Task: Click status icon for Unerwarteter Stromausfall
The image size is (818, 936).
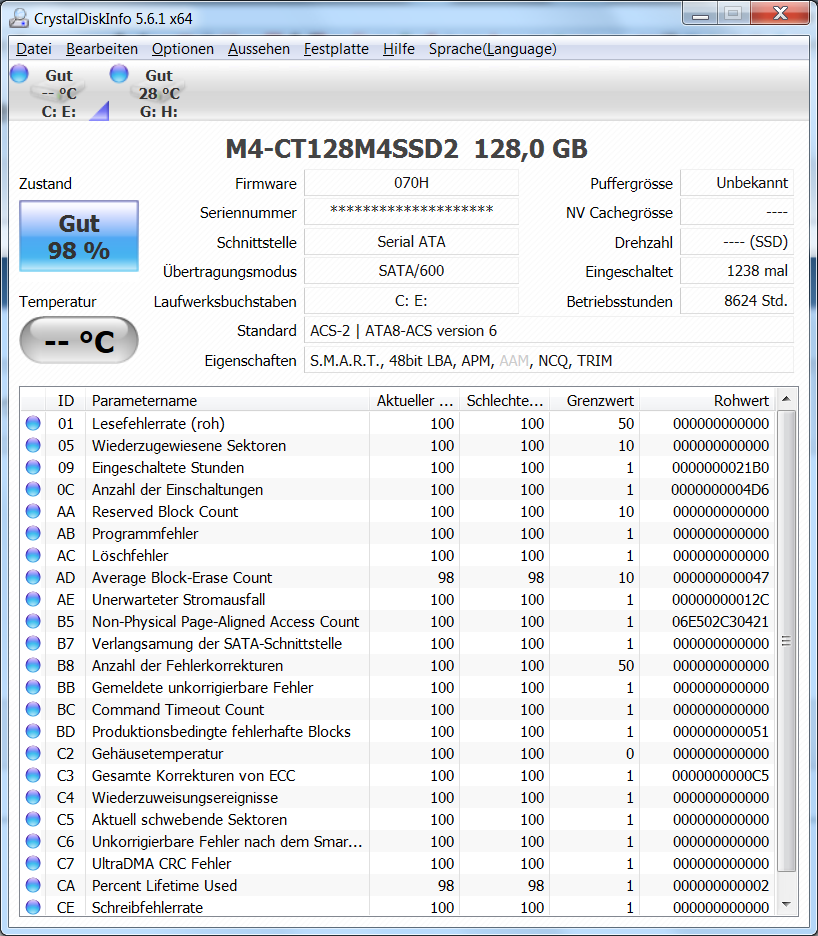Action: [33, 599]
